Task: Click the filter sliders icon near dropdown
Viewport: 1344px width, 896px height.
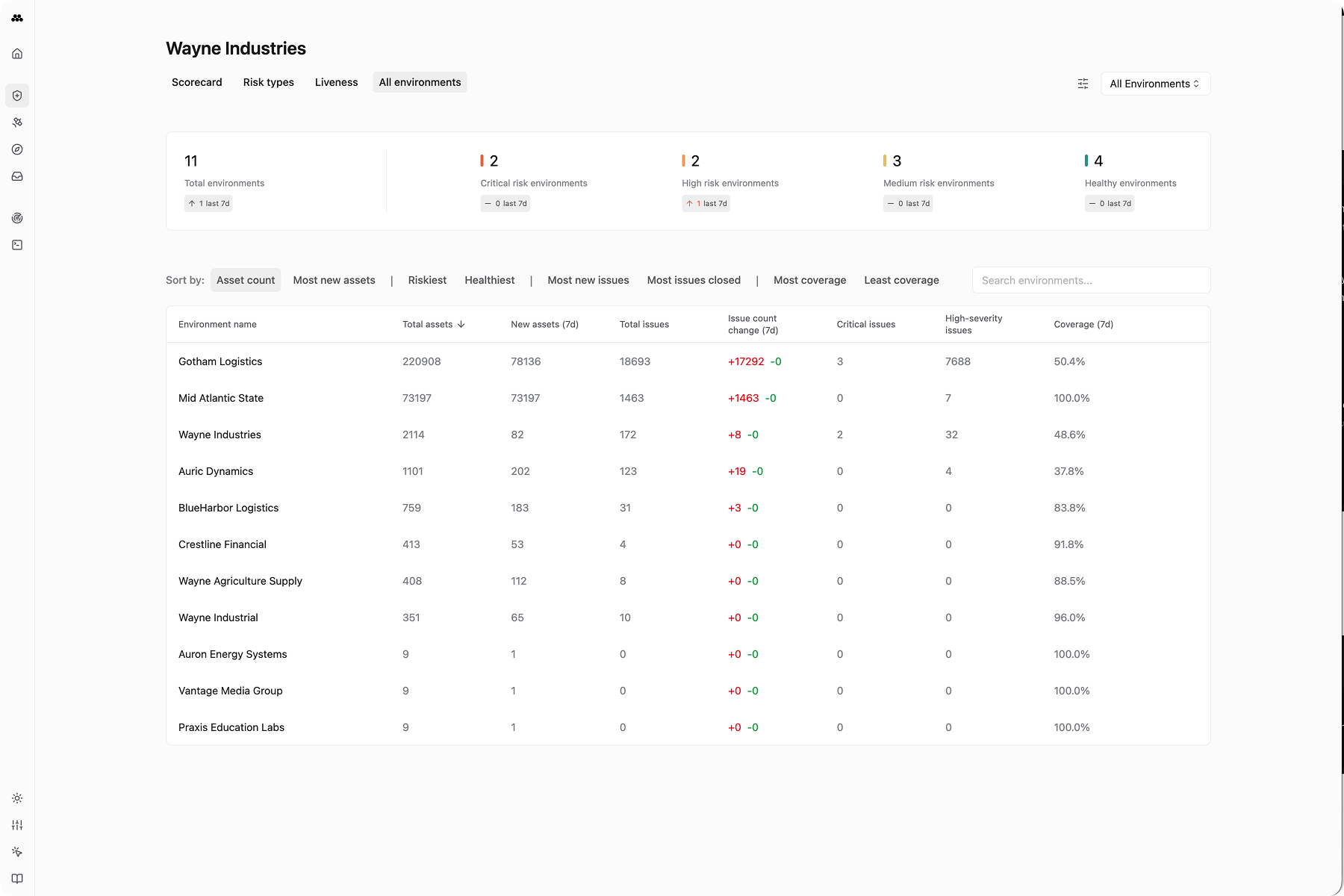Action: point(1083,84)
